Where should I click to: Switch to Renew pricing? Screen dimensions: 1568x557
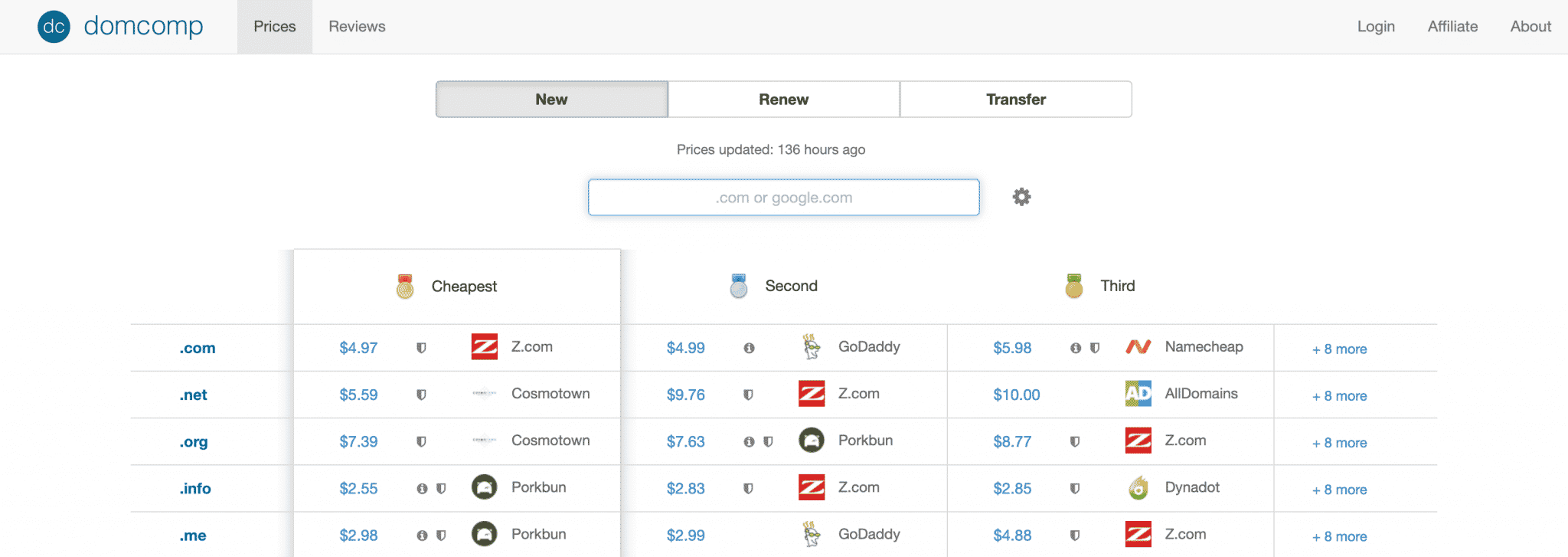click(784, 100)
